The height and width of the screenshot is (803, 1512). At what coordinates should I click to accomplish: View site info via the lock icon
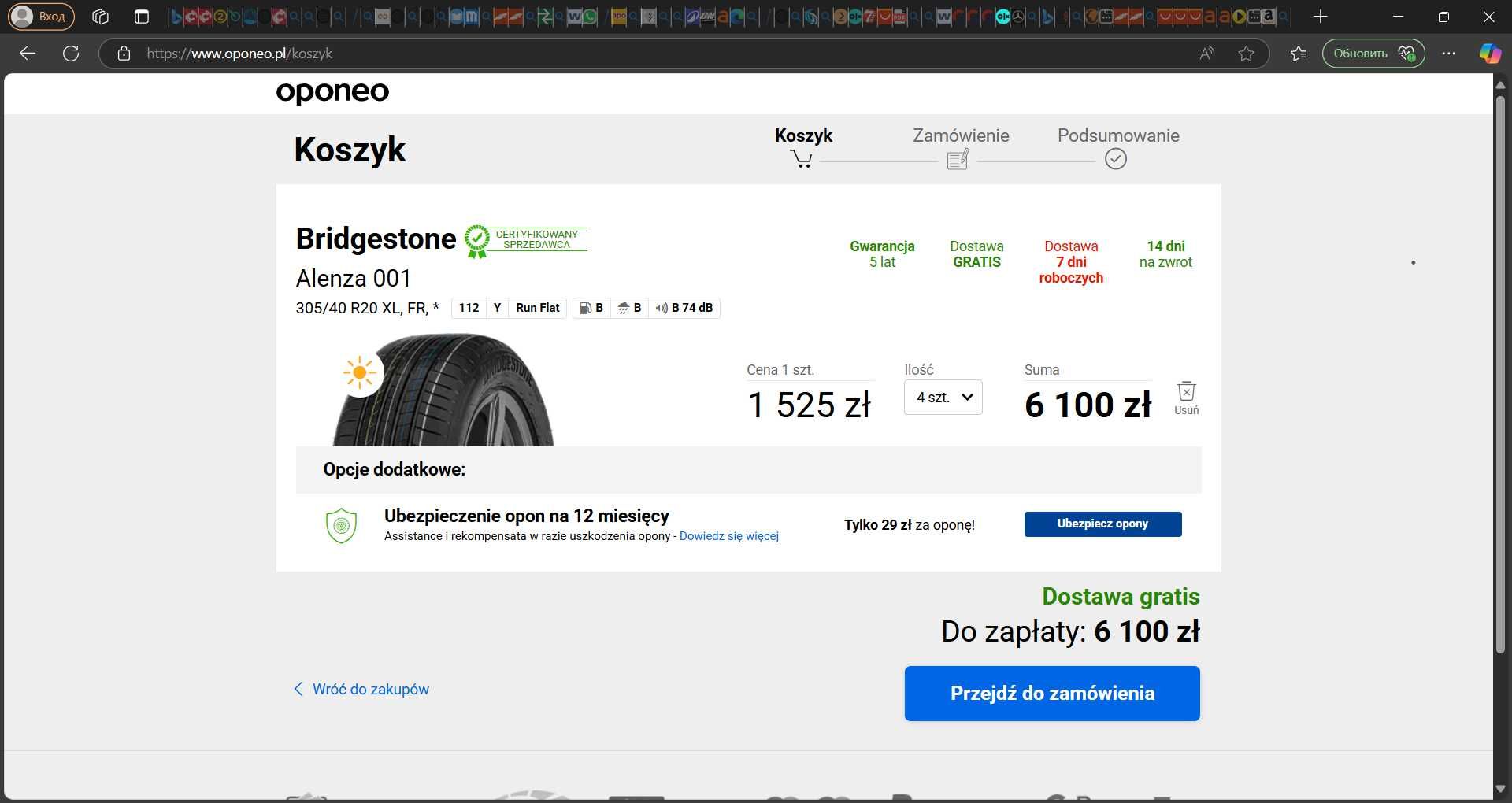tap(124, 54)
